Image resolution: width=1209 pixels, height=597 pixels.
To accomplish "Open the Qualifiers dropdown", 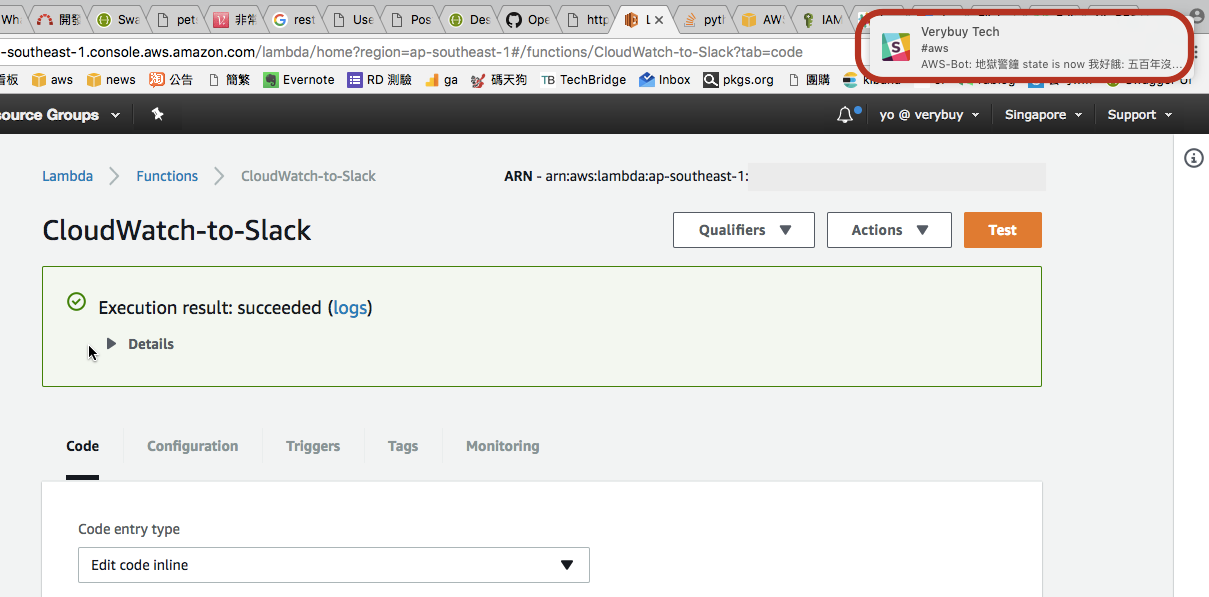I will coord(744,230).
